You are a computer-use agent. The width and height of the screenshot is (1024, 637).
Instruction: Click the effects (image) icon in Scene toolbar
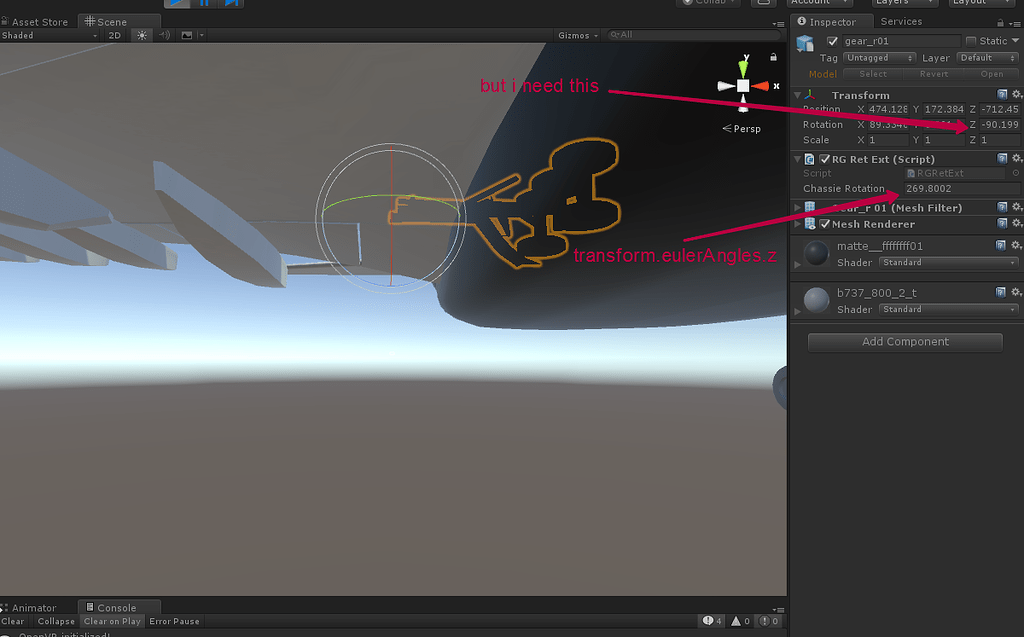pos(187,34)
